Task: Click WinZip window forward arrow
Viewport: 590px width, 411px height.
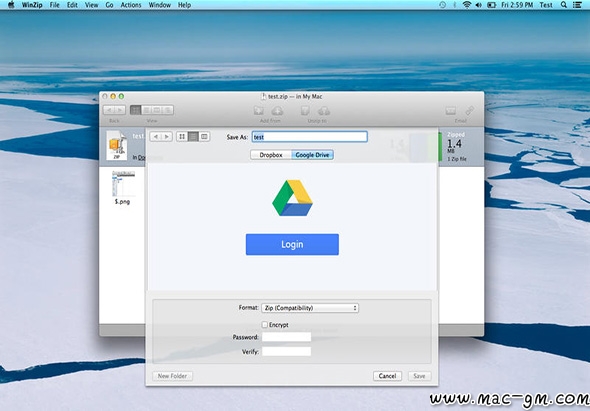Action: (120, 110)
